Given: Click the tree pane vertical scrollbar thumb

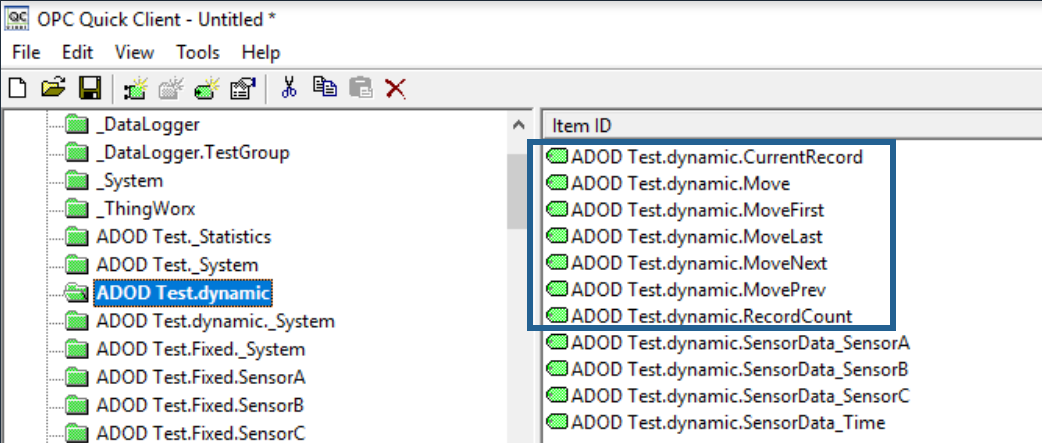Looking at the screenshot, I should [517, 191].
